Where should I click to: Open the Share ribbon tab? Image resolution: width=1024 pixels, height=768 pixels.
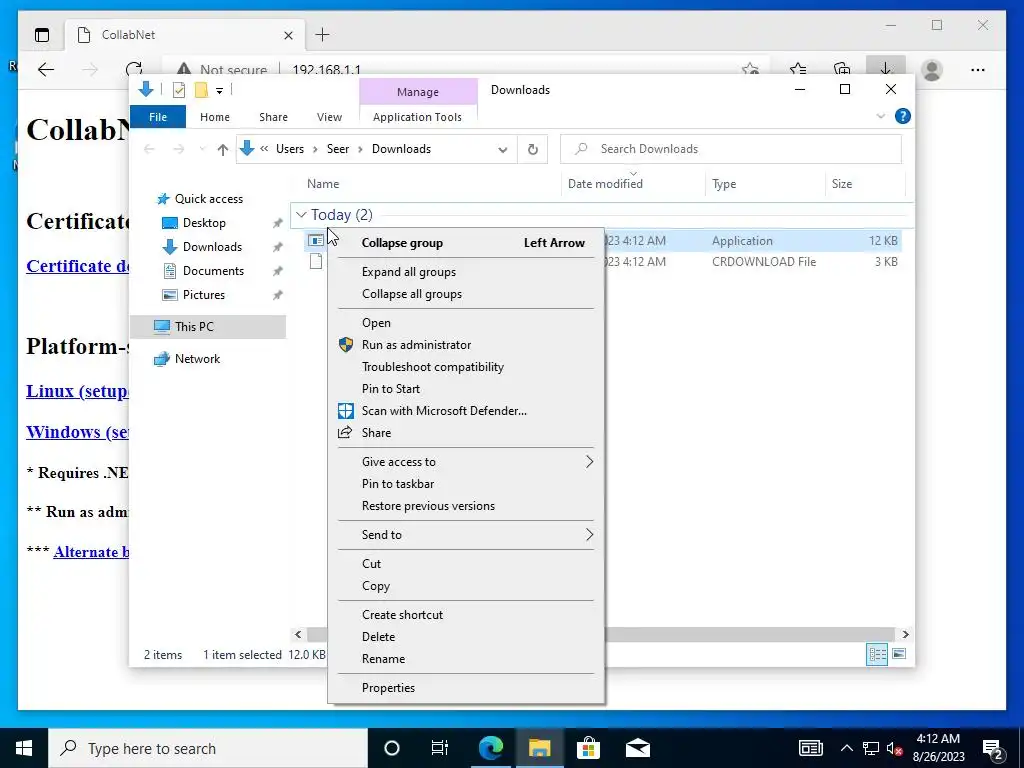click(x=273, y=117)
